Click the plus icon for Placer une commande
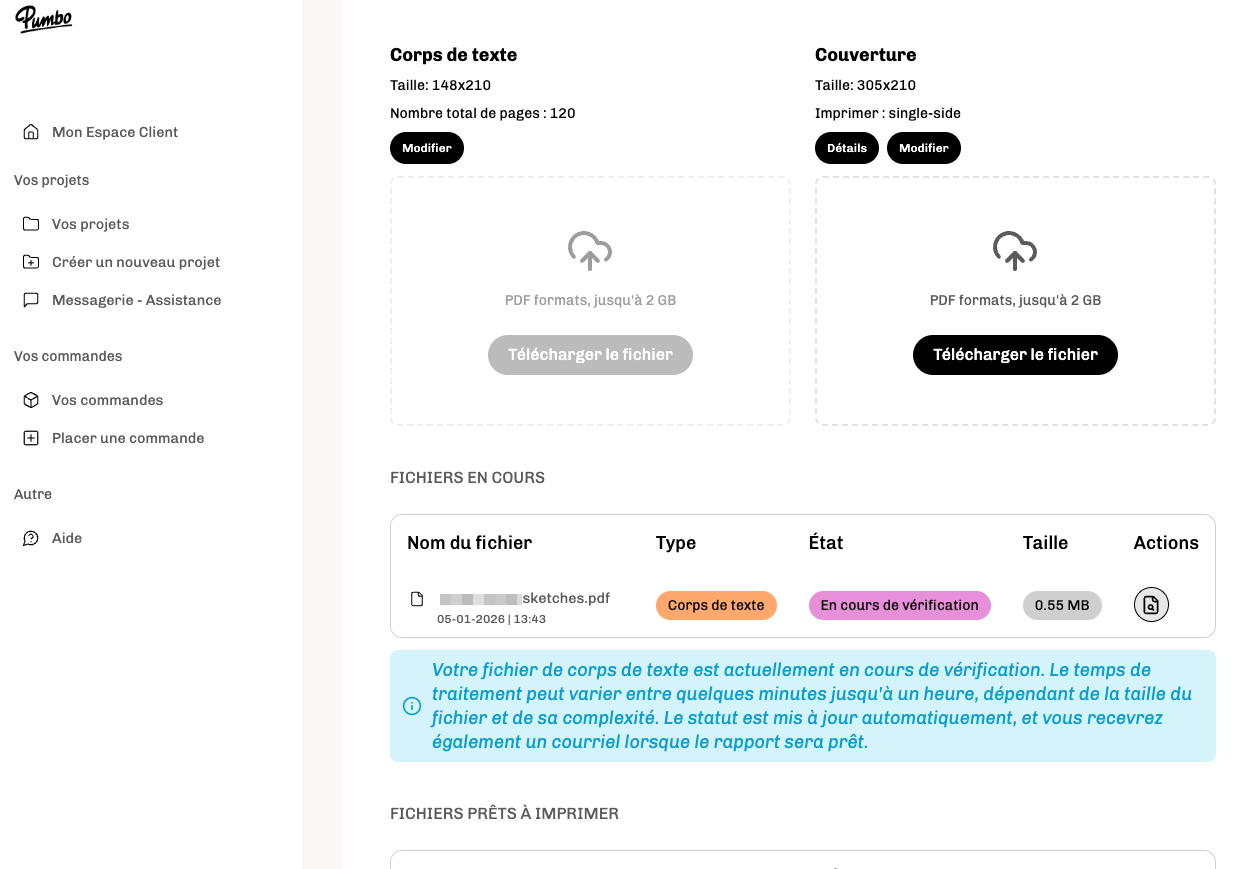The height and width of the screenshot is (869, 1251). tap(31, 438)
